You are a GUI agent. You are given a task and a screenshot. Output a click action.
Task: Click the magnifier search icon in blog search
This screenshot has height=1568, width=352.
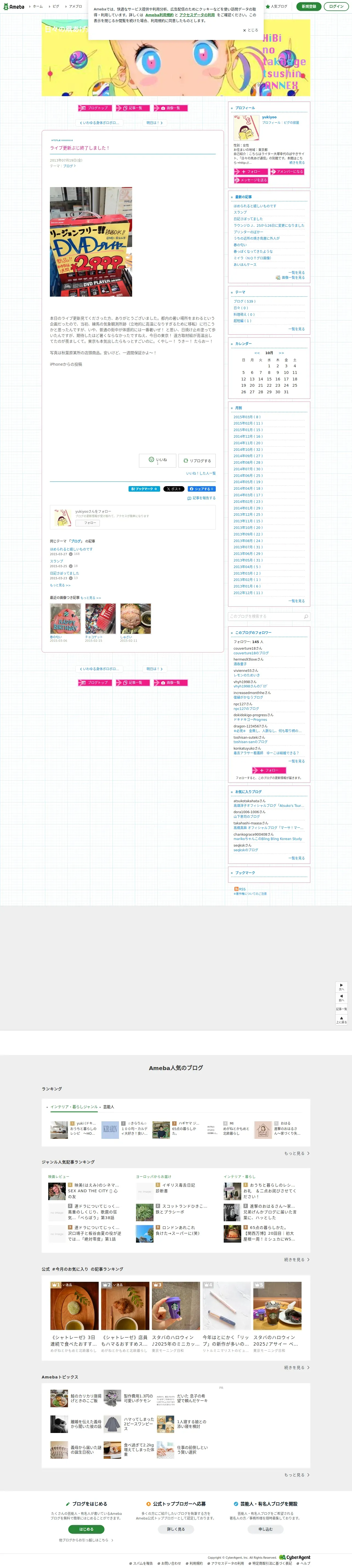306,616
